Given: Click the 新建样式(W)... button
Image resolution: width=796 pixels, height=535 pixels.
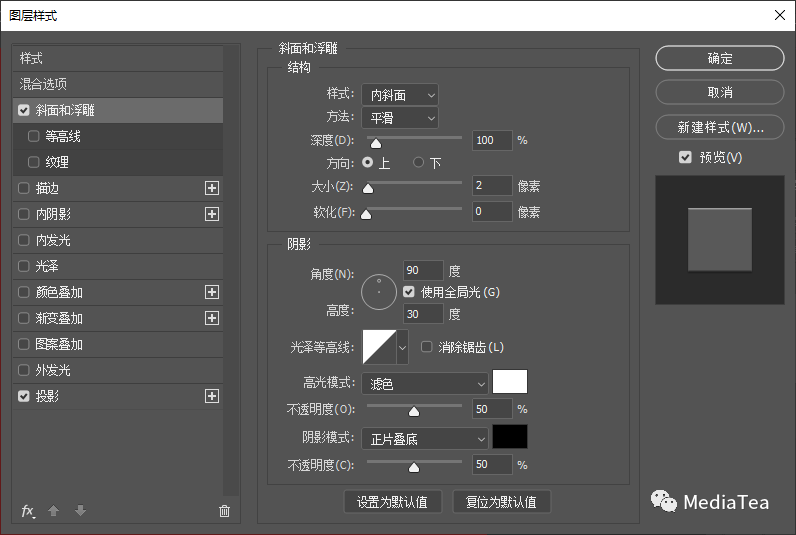Looking at the screenshot, I should 720,127.
